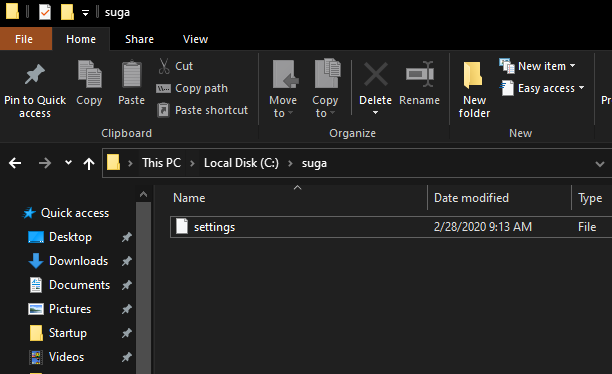Expand chevron after This PC breadcrumb
The image size is (612, 374).
point(192,163)
